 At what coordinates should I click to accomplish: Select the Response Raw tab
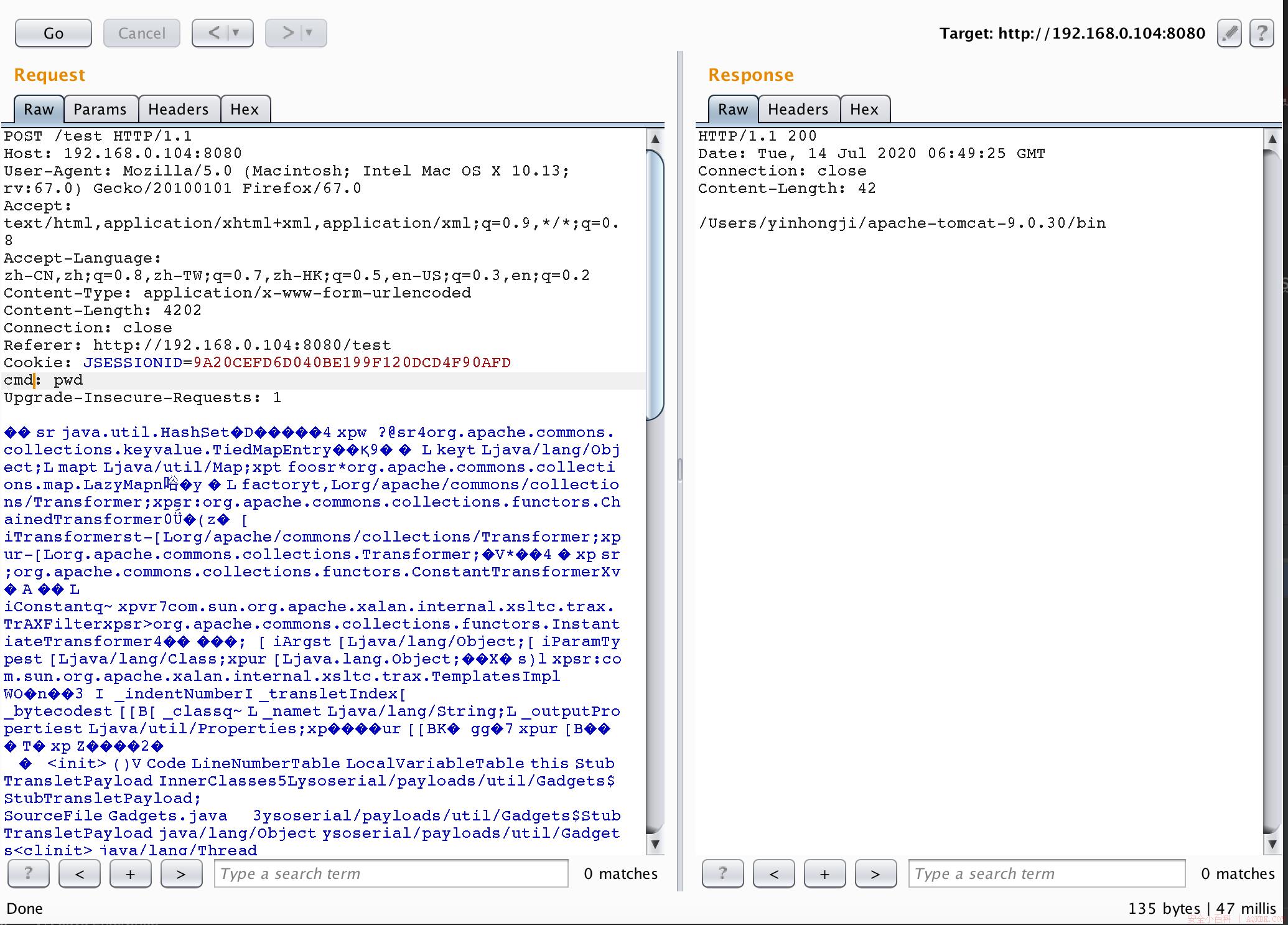[x=733, y=110]
